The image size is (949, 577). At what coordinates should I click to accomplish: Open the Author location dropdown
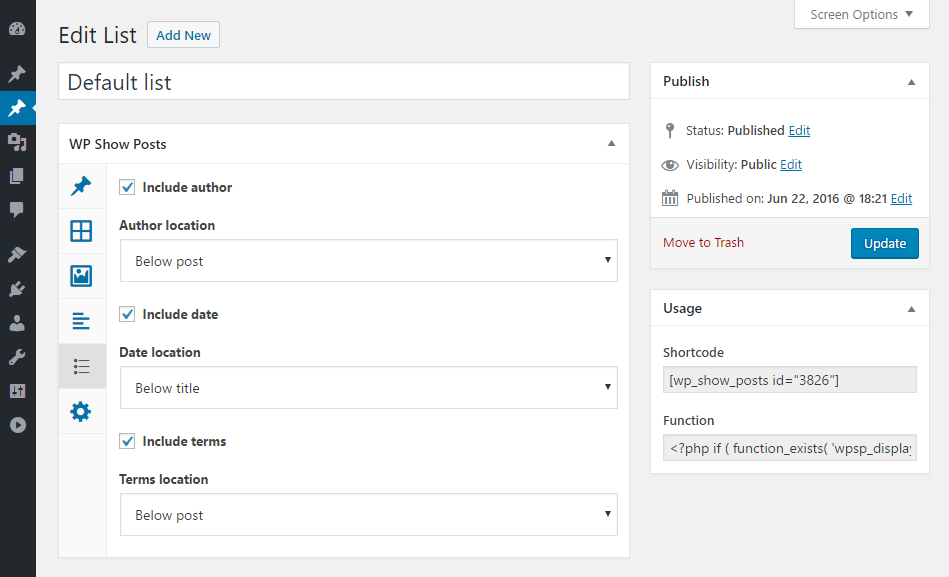tap(368, 261)
